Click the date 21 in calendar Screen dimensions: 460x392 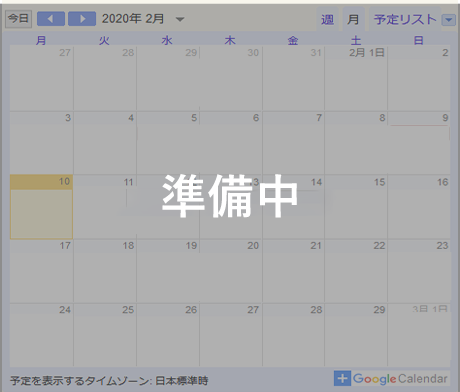pyautogui.click(x=316, y=246)
